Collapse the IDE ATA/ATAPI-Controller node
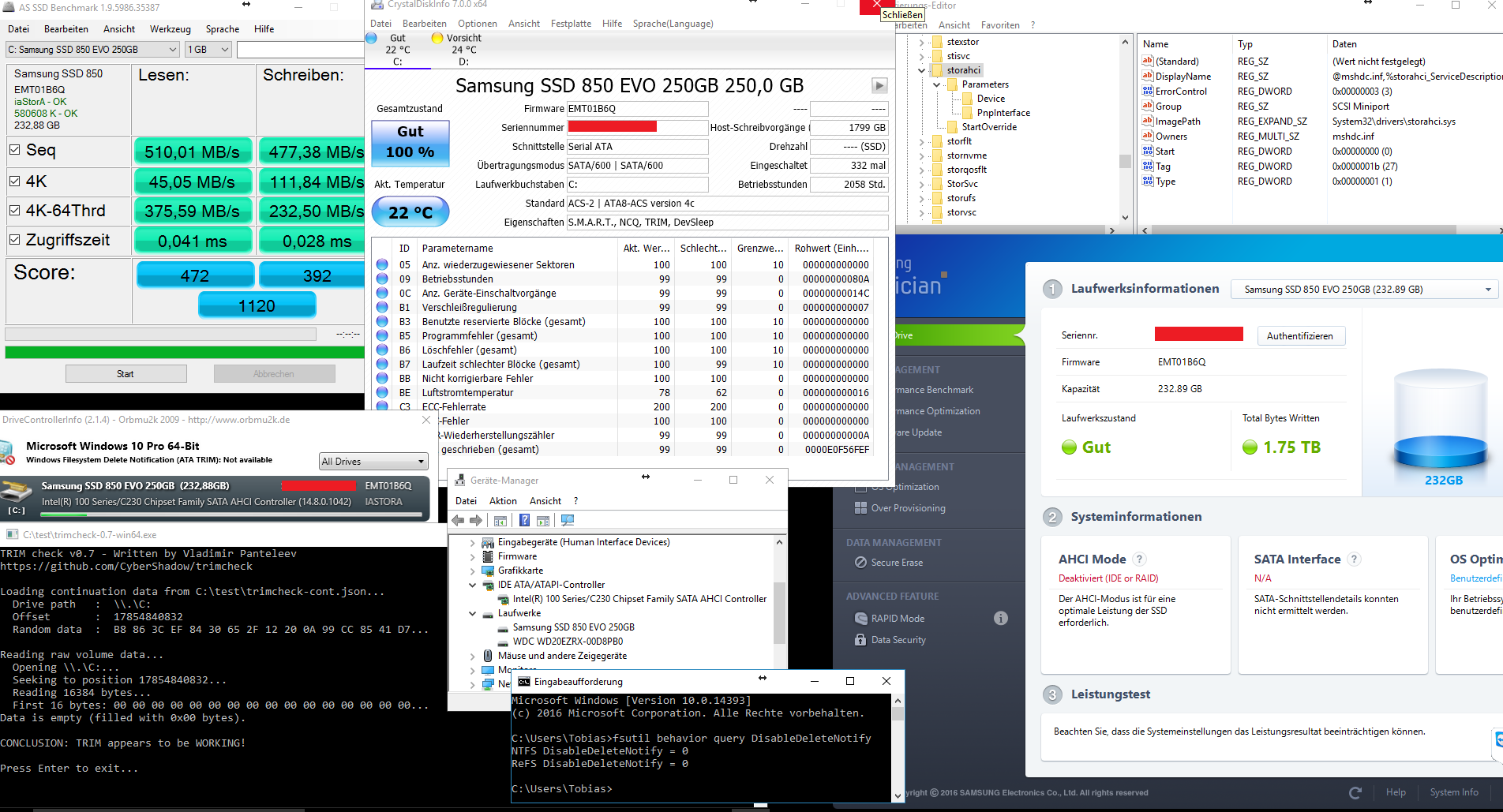 click(x=473, y=585)
